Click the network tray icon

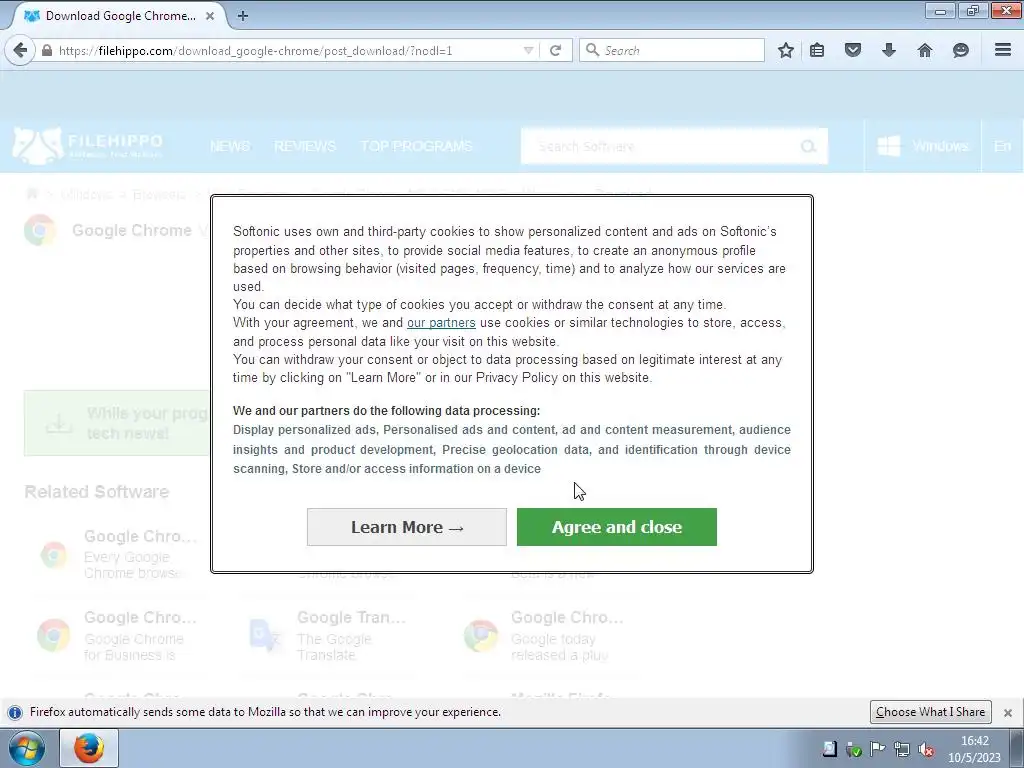(x=902, y=750)
